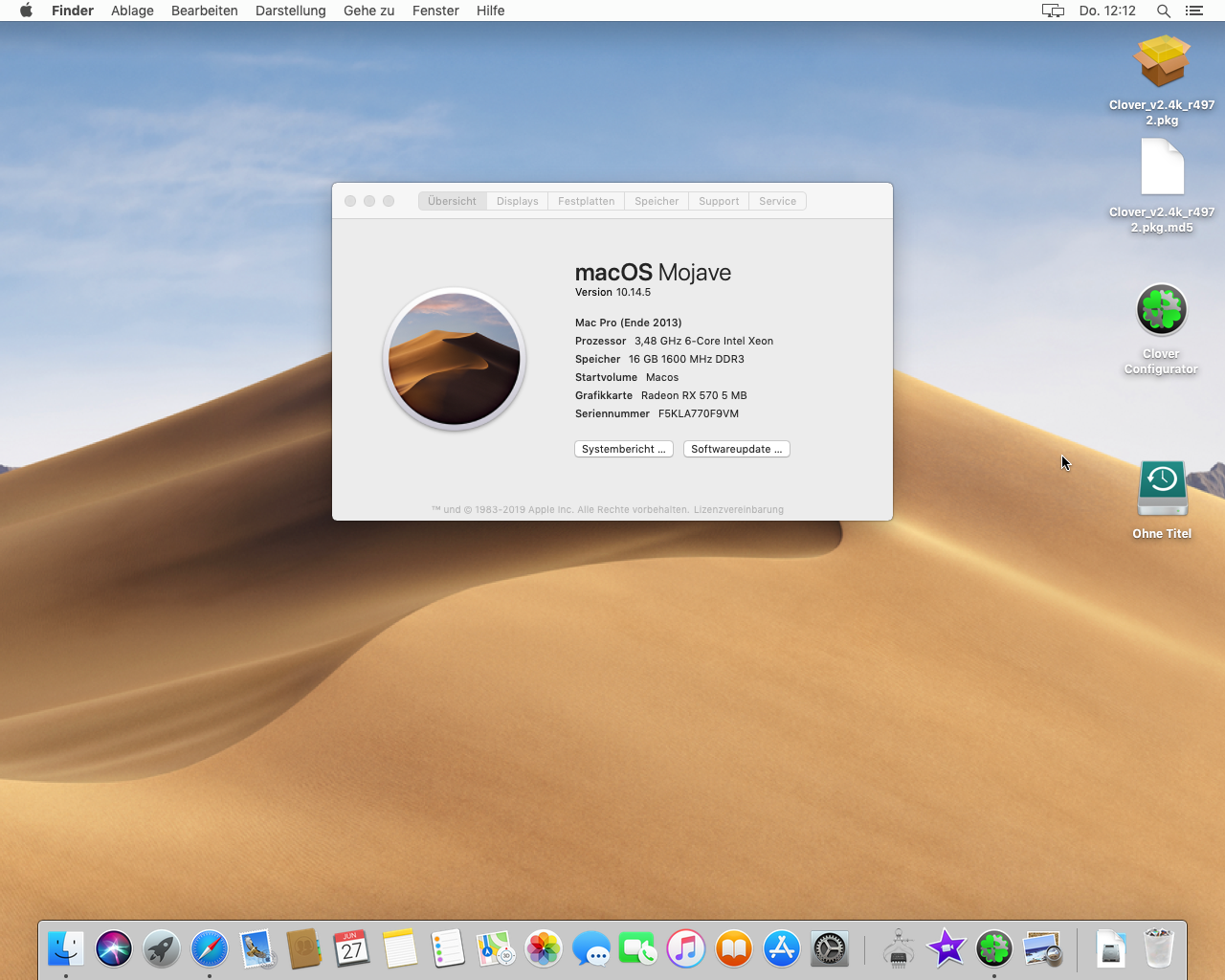Open Spotlight search in menu bar
Viewport: 1225px width, 980px height.
pyautogui.click(x=1163, y=11)
